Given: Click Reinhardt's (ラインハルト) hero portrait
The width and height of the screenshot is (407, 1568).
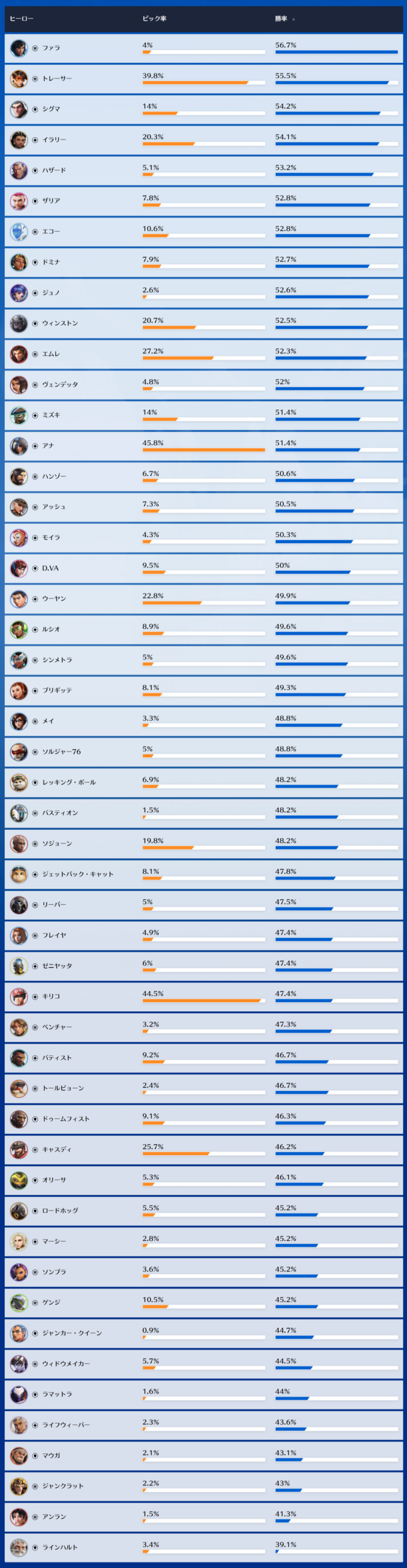Looking at the screenshot, I should (19, 1547).
